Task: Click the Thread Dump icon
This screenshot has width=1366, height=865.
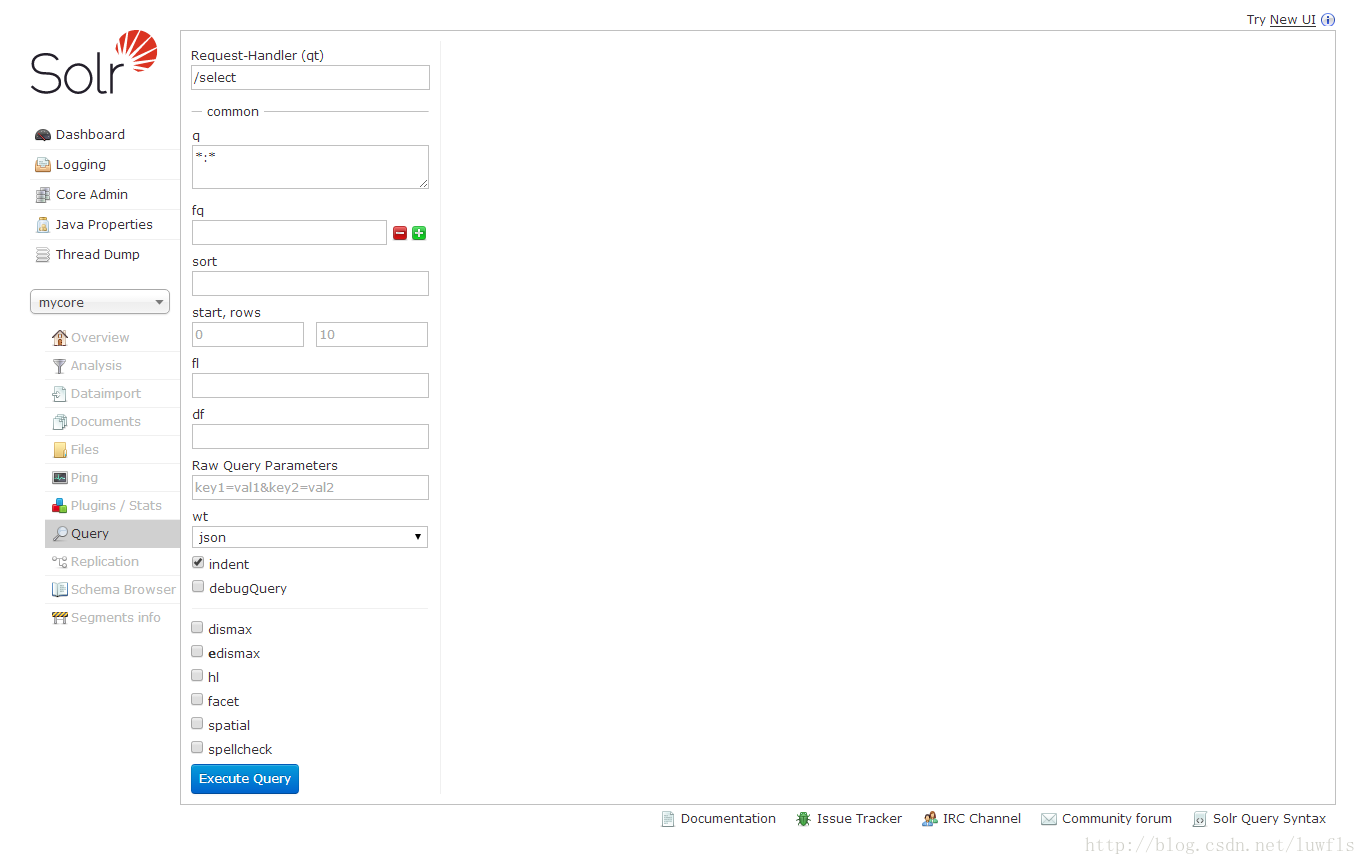Action: (42, 255)
